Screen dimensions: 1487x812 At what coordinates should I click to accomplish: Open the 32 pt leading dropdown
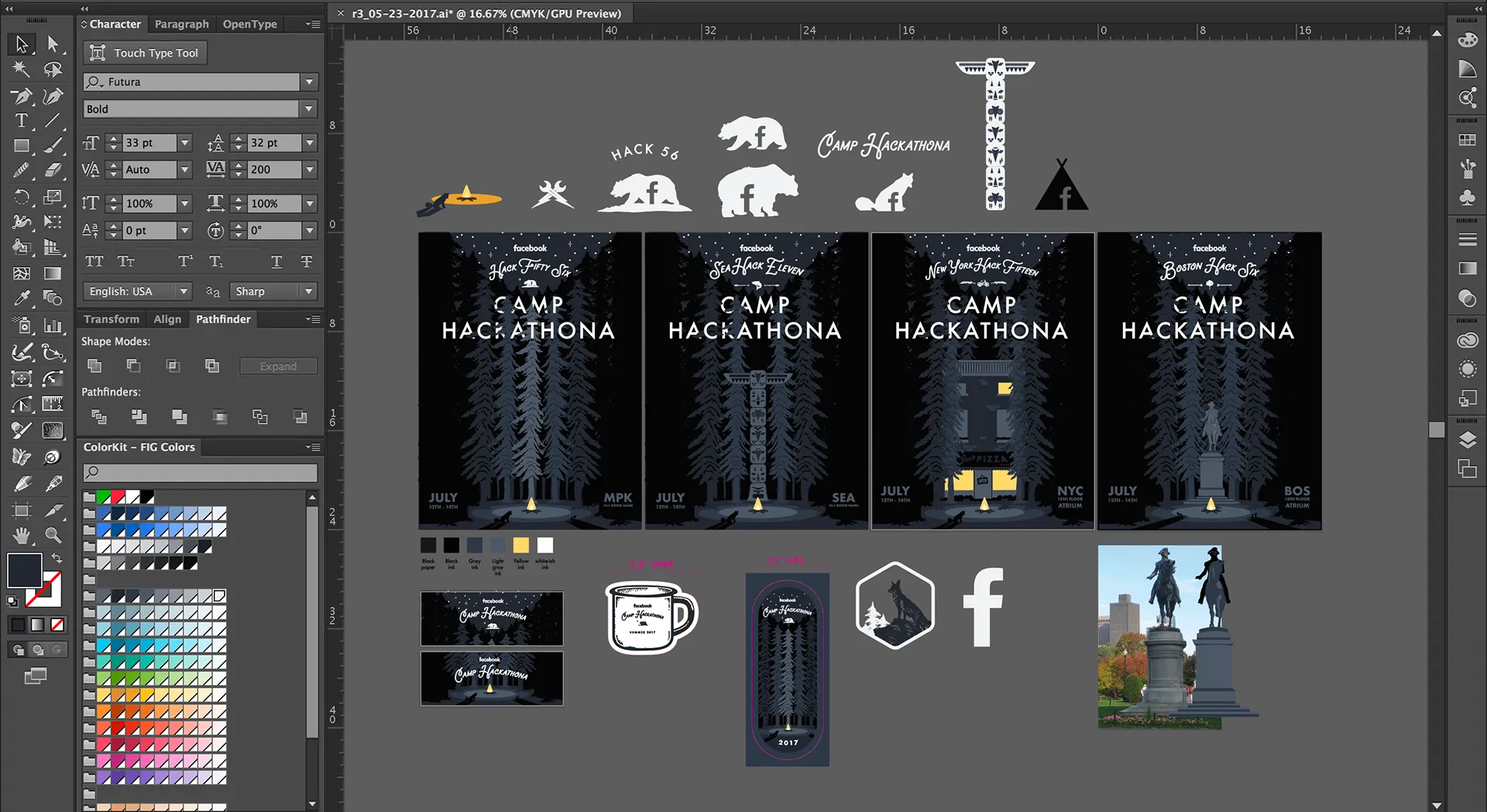coord(310,143)
